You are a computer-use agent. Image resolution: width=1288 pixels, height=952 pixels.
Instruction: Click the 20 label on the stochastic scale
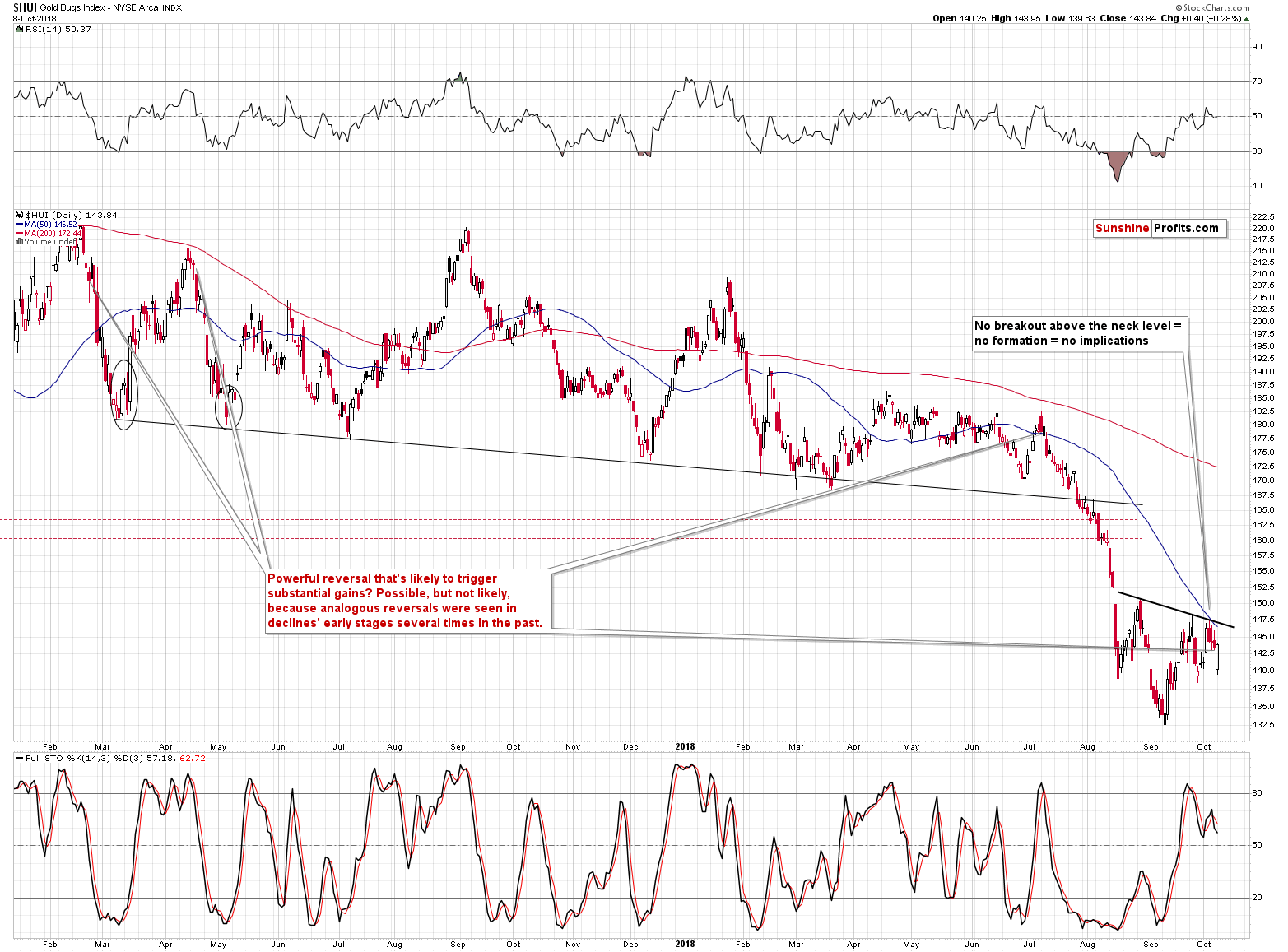coord(1257,898)
